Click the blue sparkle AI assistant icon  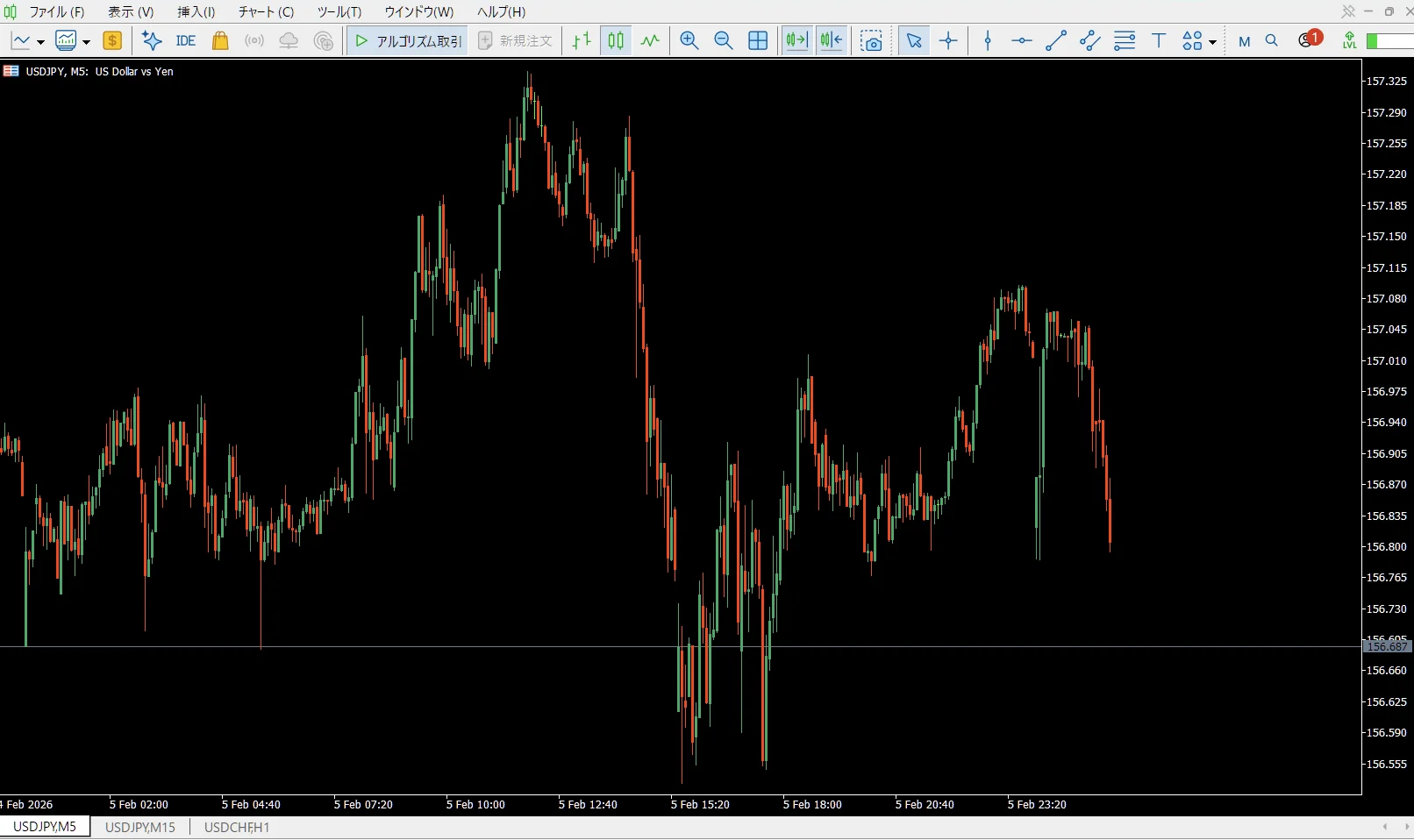point(152,40)
